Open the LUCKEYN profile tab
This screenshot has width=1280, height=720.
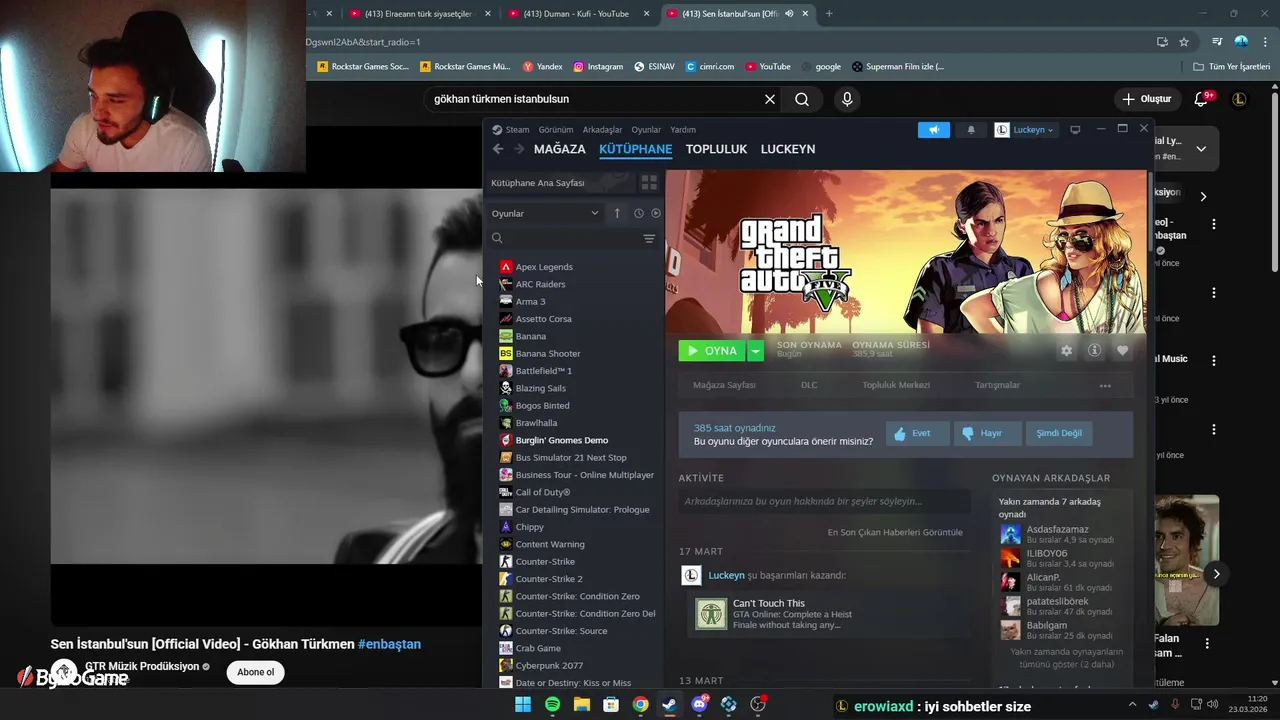pyautogui.click(x=788, y=149)
